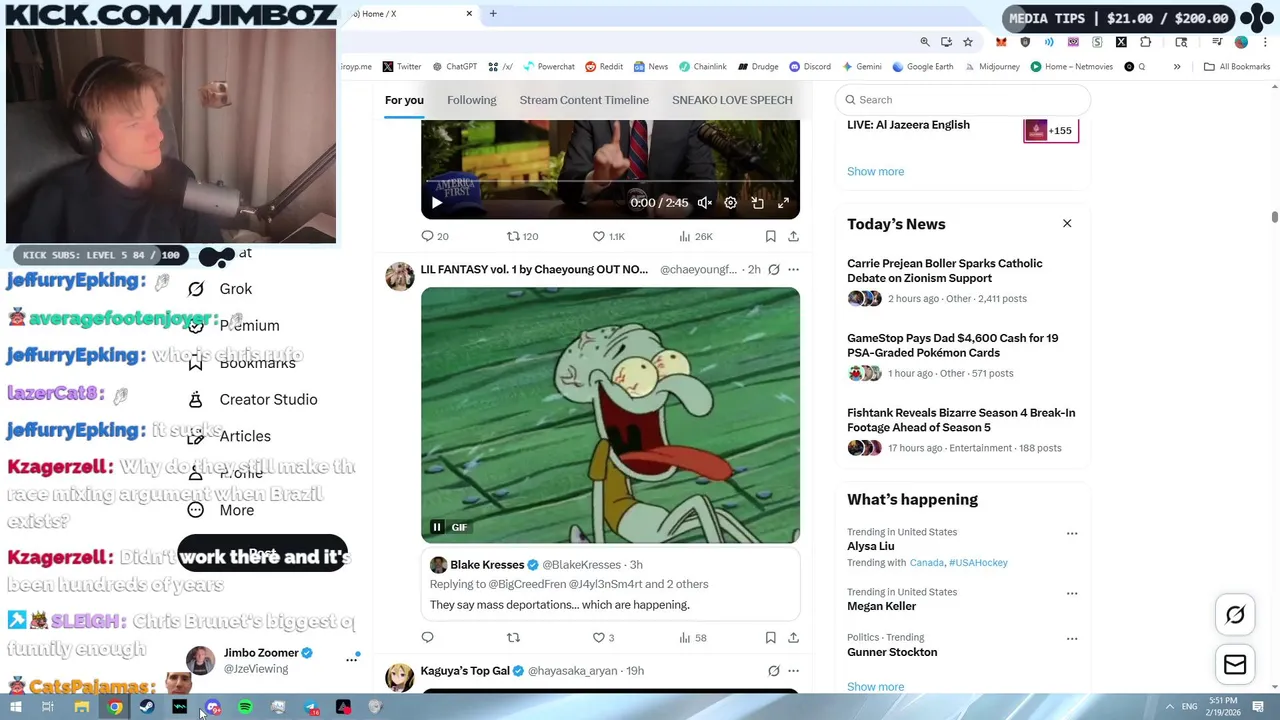1280x720 pixels.
Task: Click the Grok icon on LIL FANTASY post
Action: coord(773,269)
